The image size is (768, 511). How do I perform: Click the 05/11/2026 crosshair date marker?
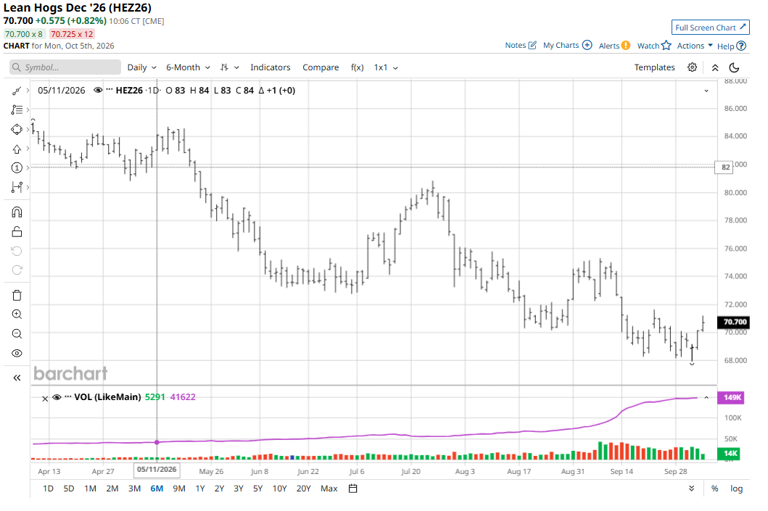click(156, 469)
